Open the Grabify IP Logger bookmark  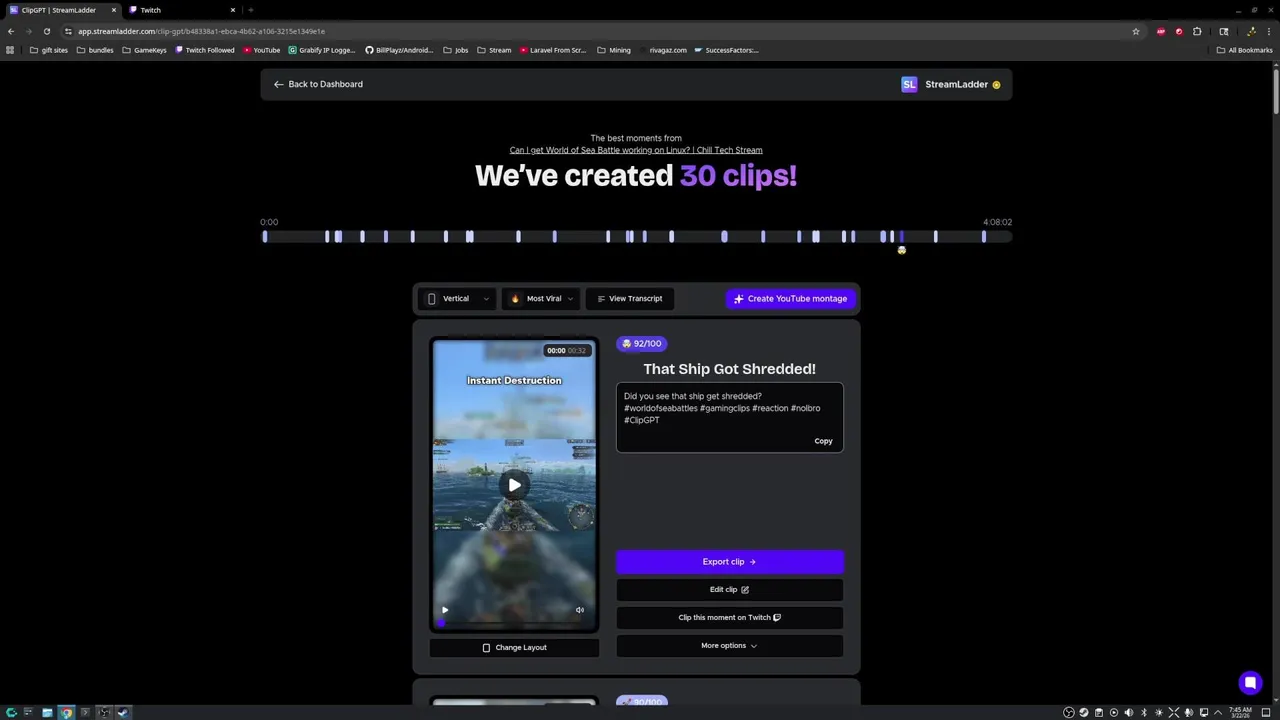(x=321, y=50)
